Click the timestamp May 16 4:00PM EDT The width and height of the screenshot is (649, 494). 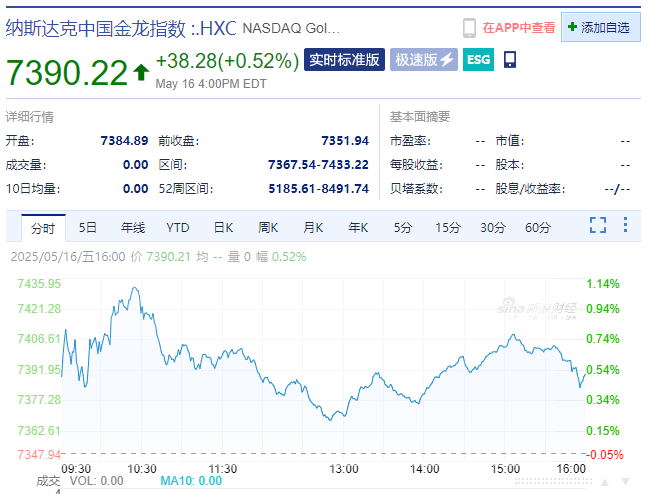click(211, 84)
